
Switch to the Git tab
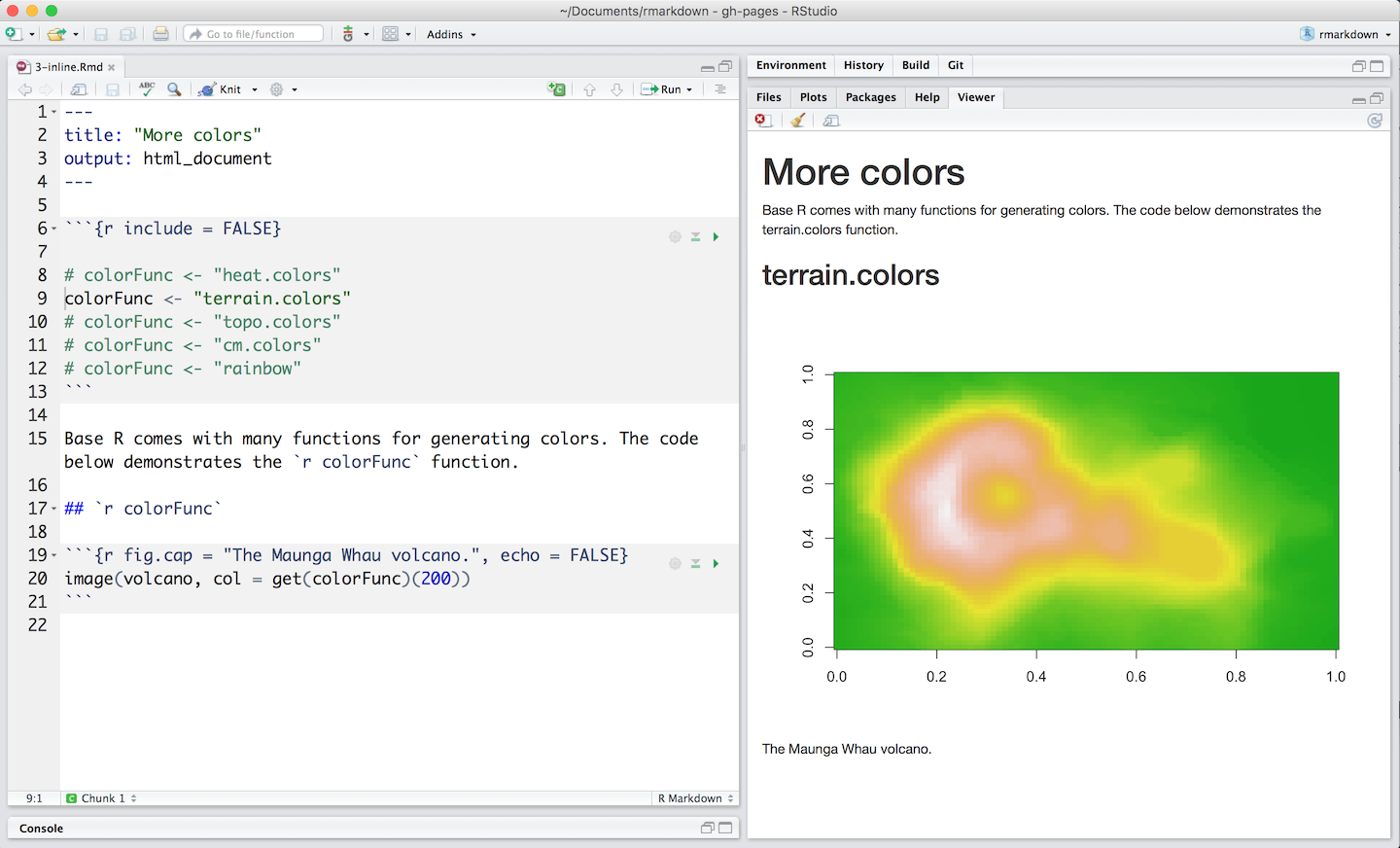pyautogui.click(x=956, y=65)
